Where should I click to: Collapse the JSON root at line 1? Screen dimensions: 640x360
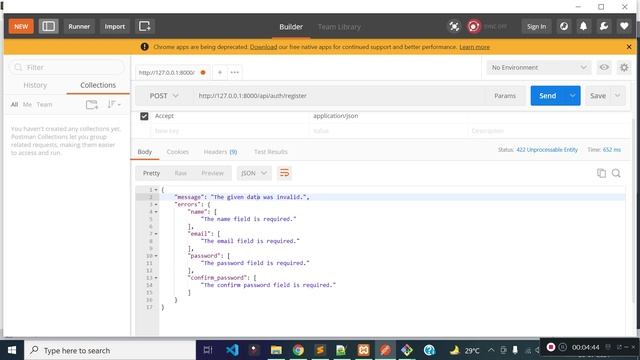pos(156,190)
